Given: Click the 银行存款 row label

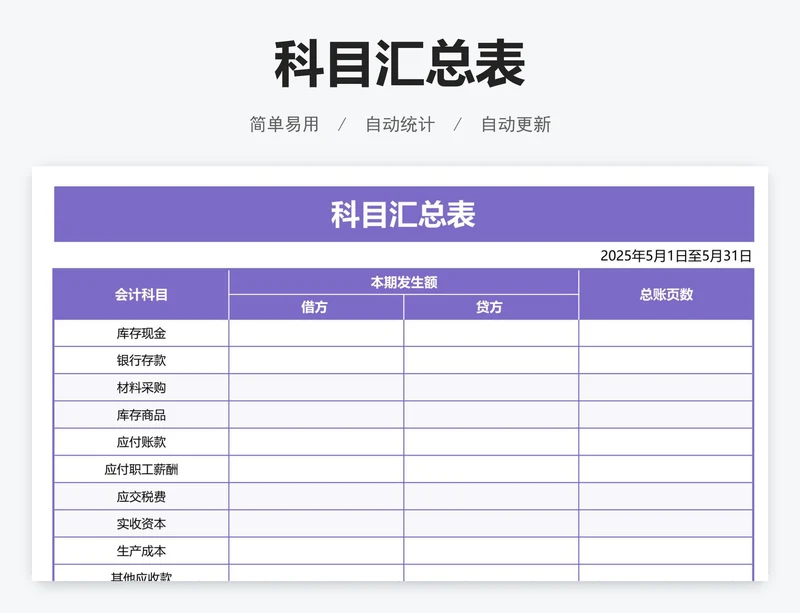Looking at the screenshot, I should (x=141, y=360).
